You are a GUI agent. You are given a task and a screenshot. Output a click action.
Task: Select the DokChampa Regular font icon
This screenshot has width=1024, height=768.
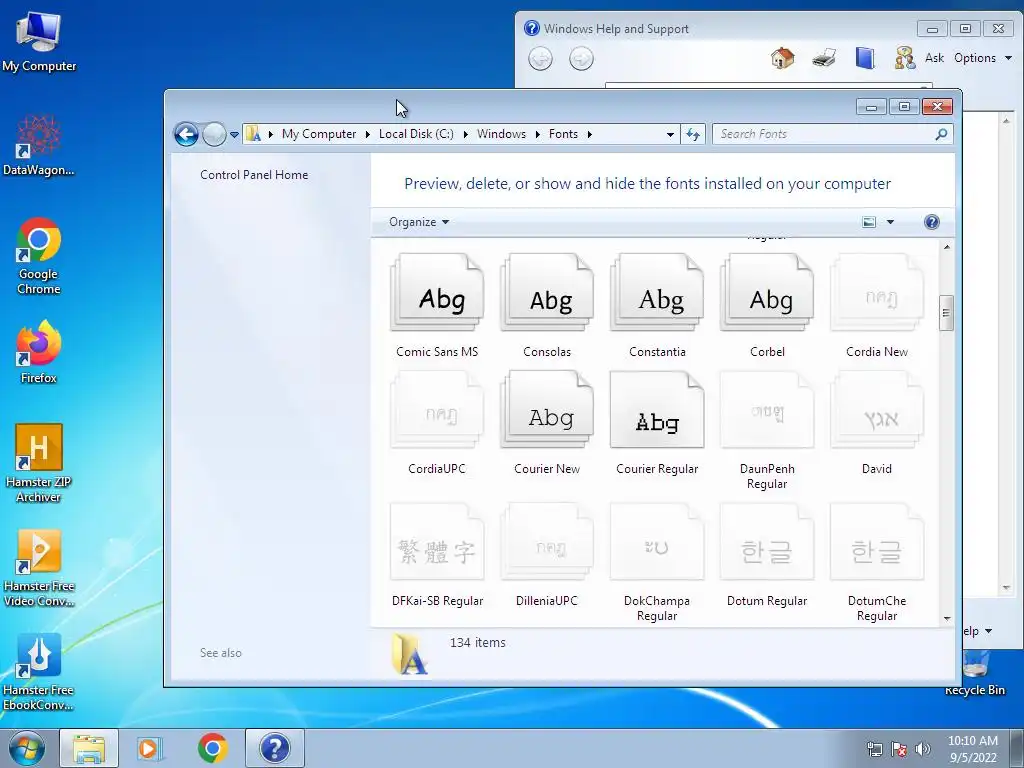point(657,541)
